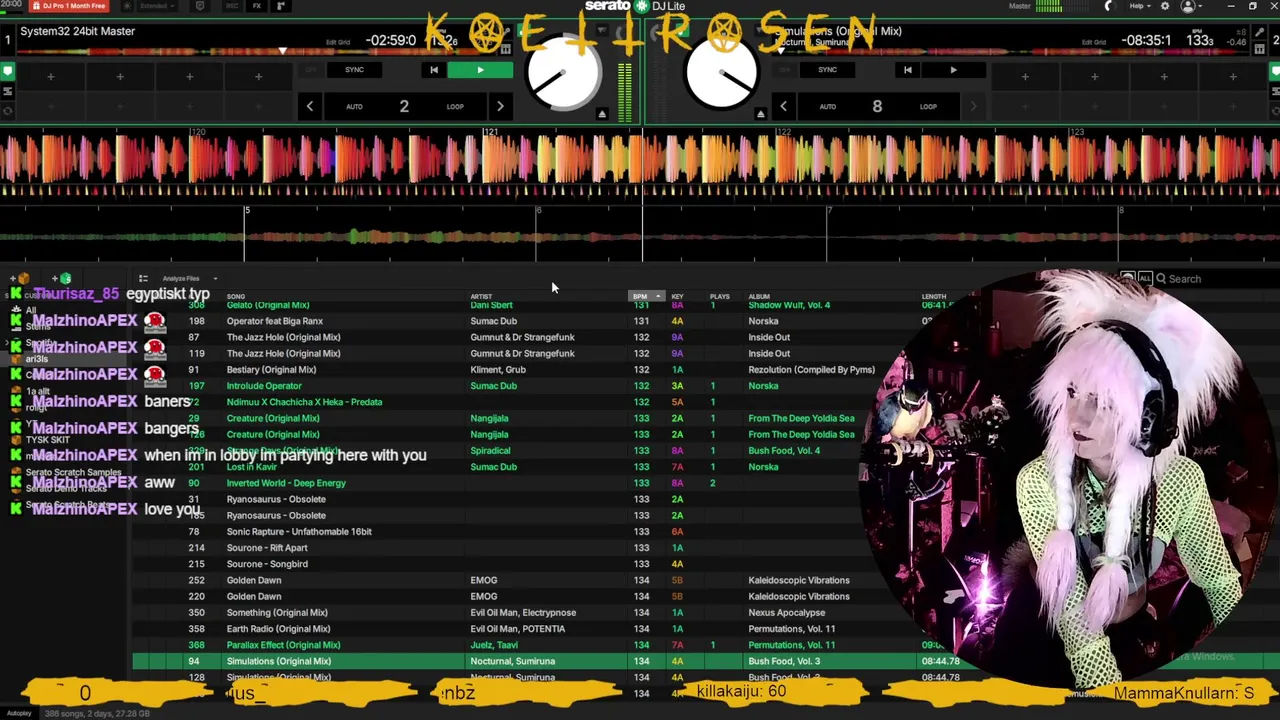The height and width of the screenshot is (720, 1280).
Task: Enable SYNC on right deck
Action: pos(827,70)
